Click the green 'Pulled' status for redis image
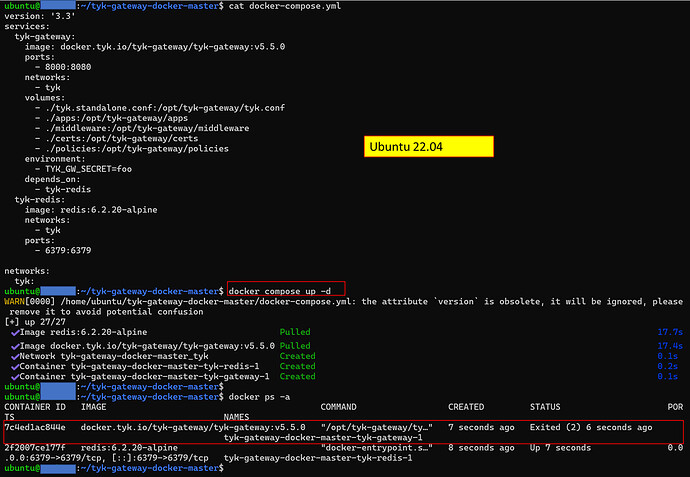This screenshot has height=477, width=690. pos(295,332)
